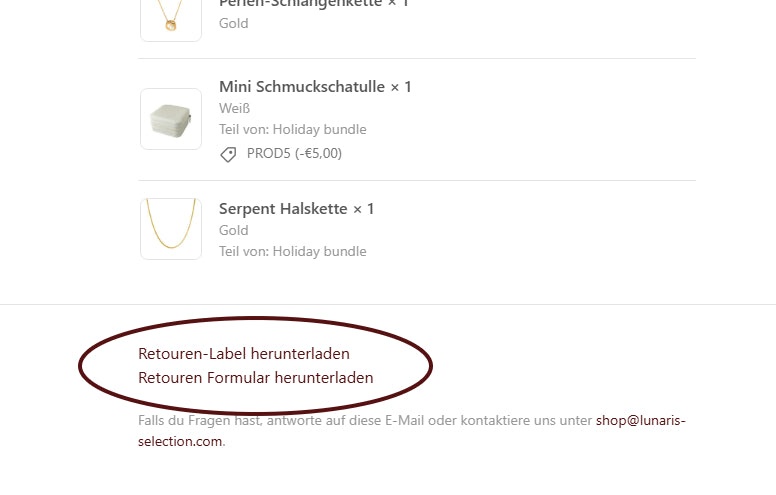This screenshot has width=776, height=495.
Task: Open the Serpent Halskette product thumbnail
Action: [x=171, y=228]
